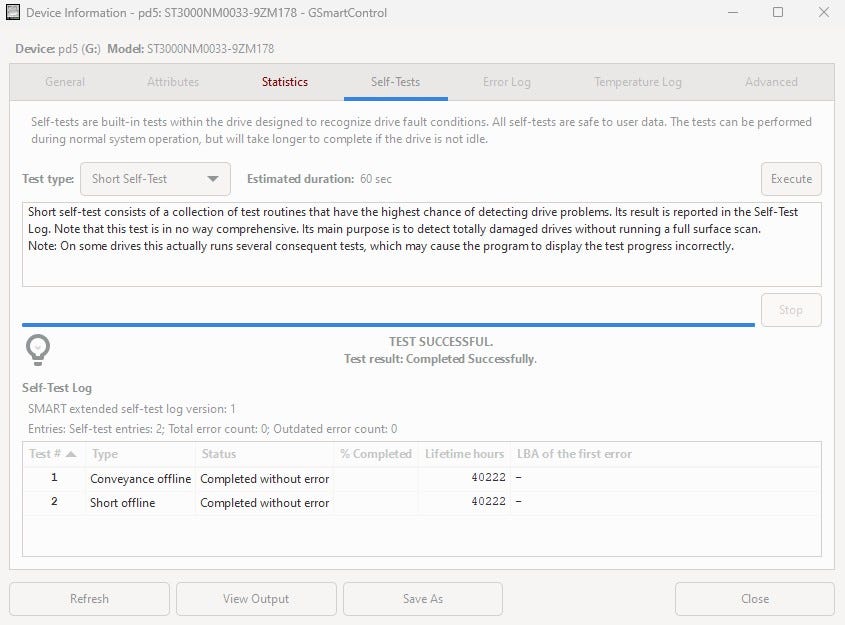845x625 pixels.
Task: Click the Close button at bottom
Action: point(754,599)
